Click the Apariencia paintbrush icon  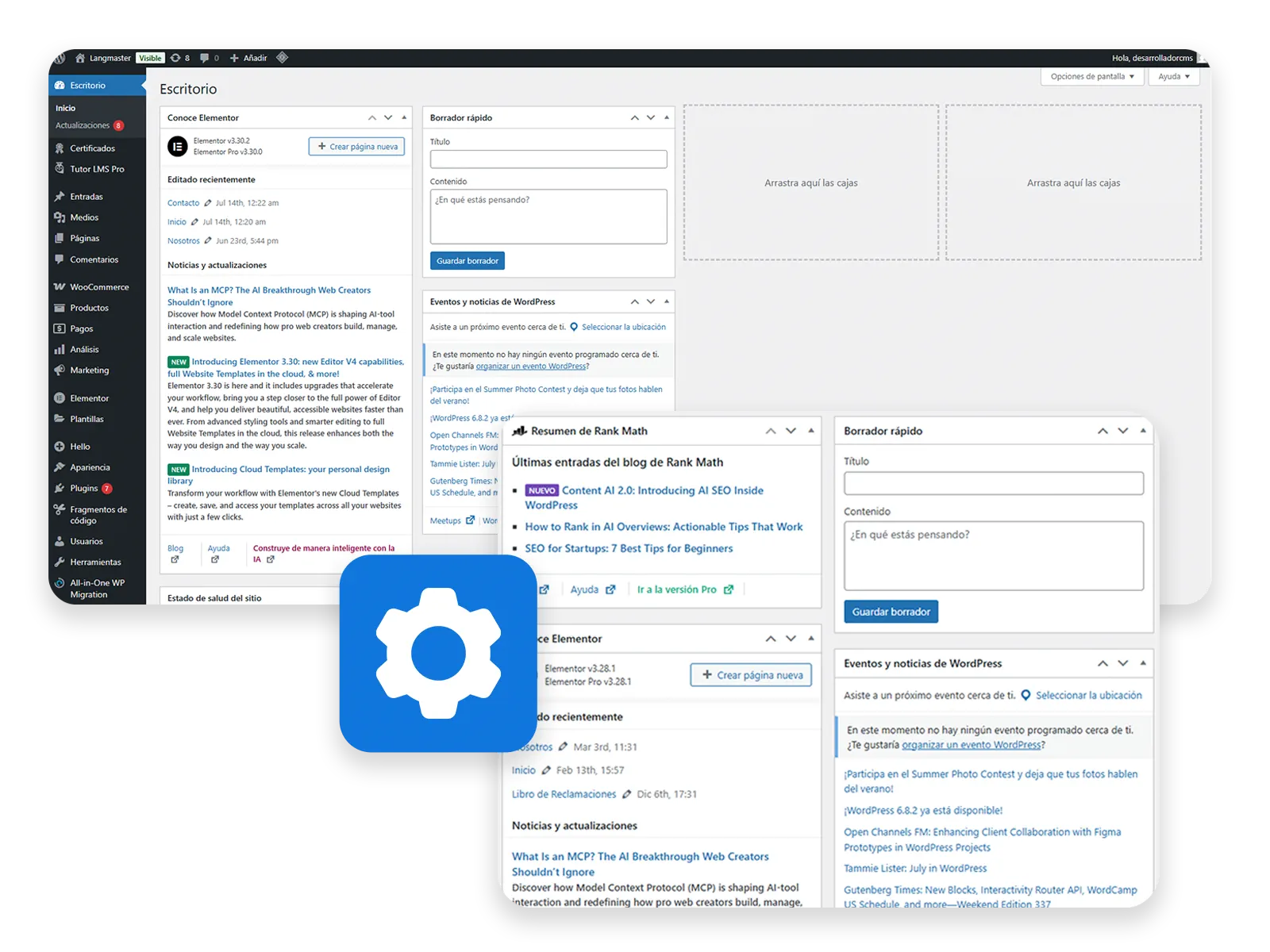(60, 467)
